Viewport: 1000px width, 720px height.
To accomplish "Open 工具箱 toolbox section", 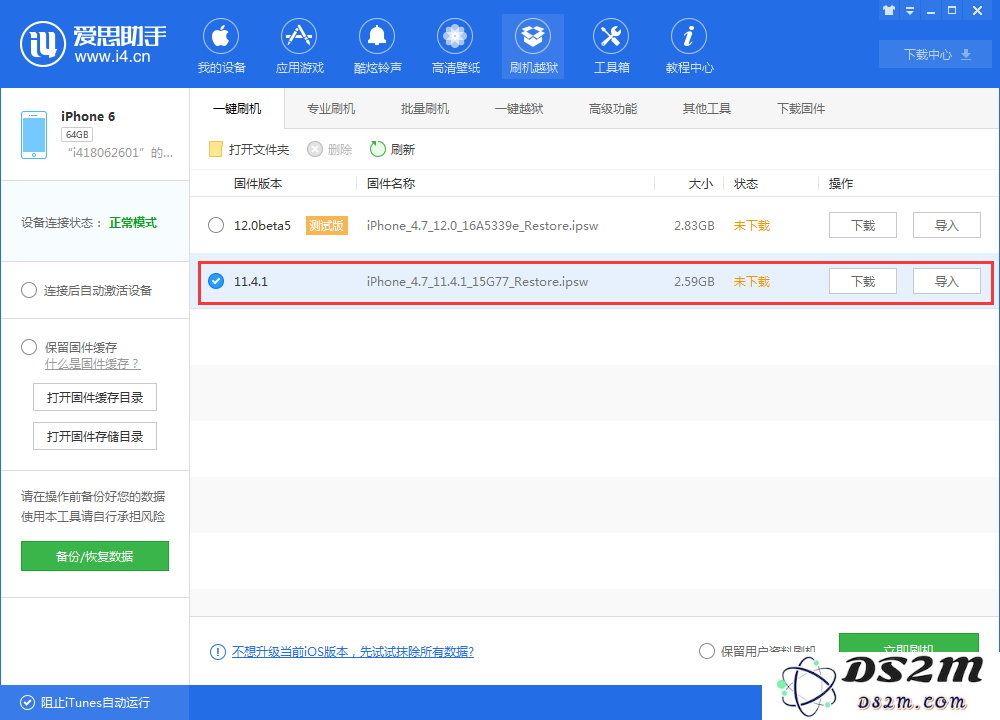I will (611, 46).
